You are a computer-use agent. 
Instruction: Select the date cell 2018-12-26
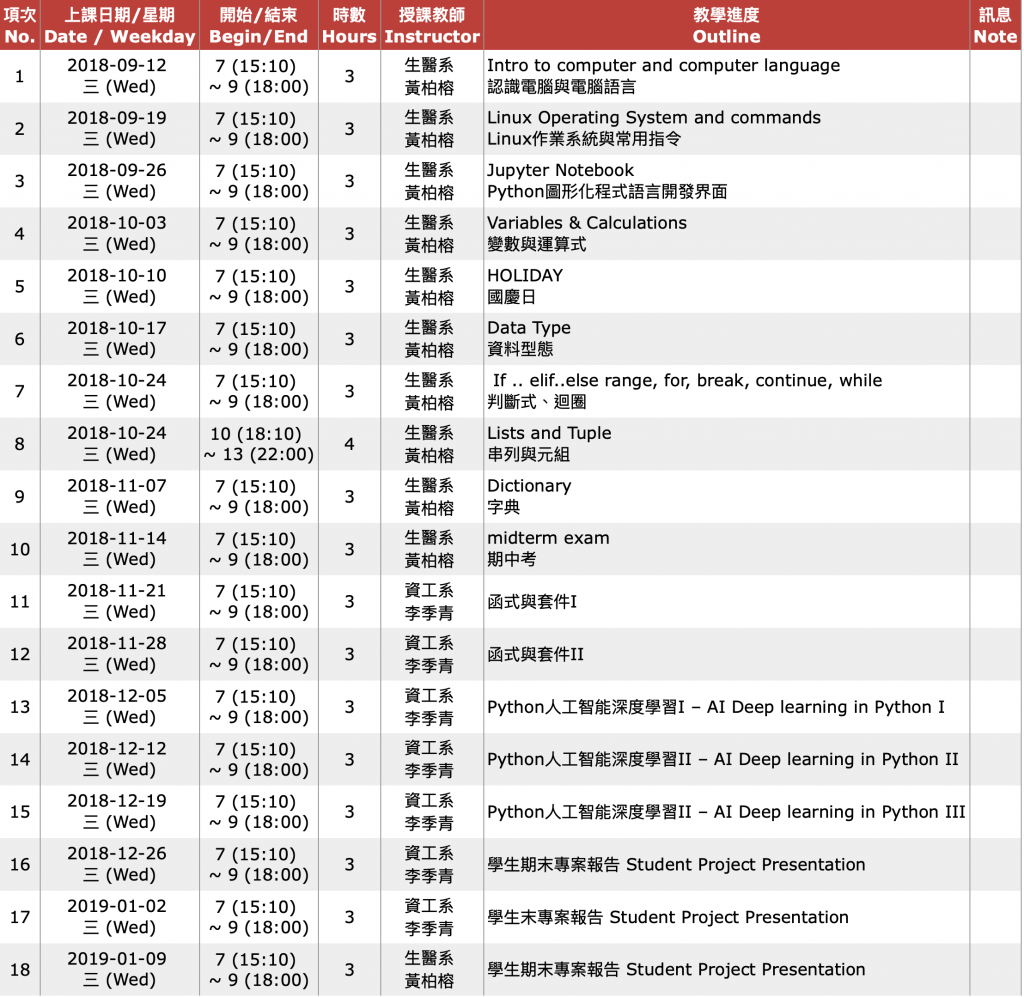click(x=120, y=864)
